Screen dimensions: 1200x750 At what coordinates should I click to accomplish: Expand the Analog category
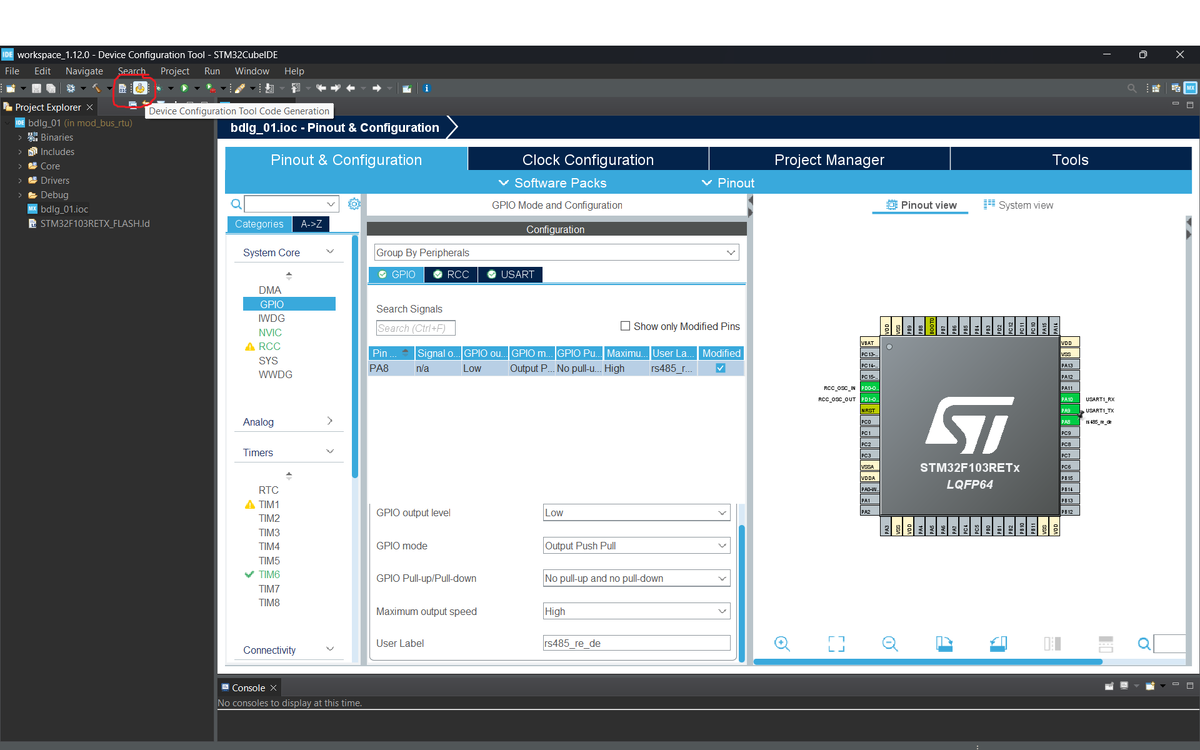coord(330,421)
